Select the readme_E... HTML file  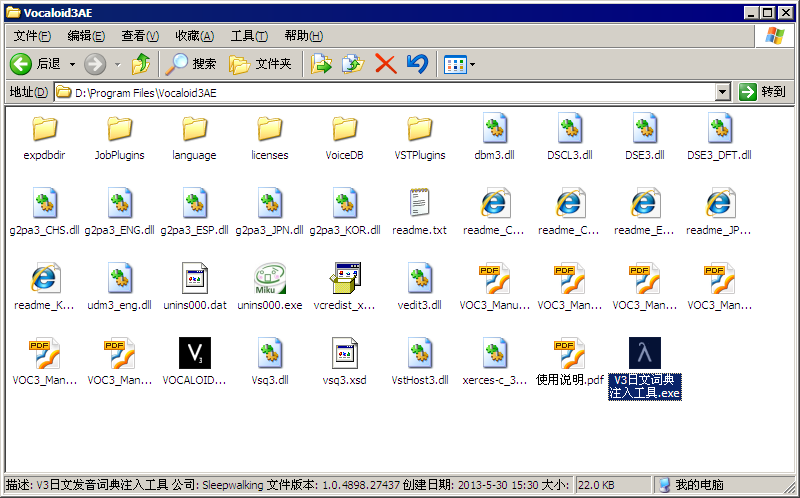[644, 212]
